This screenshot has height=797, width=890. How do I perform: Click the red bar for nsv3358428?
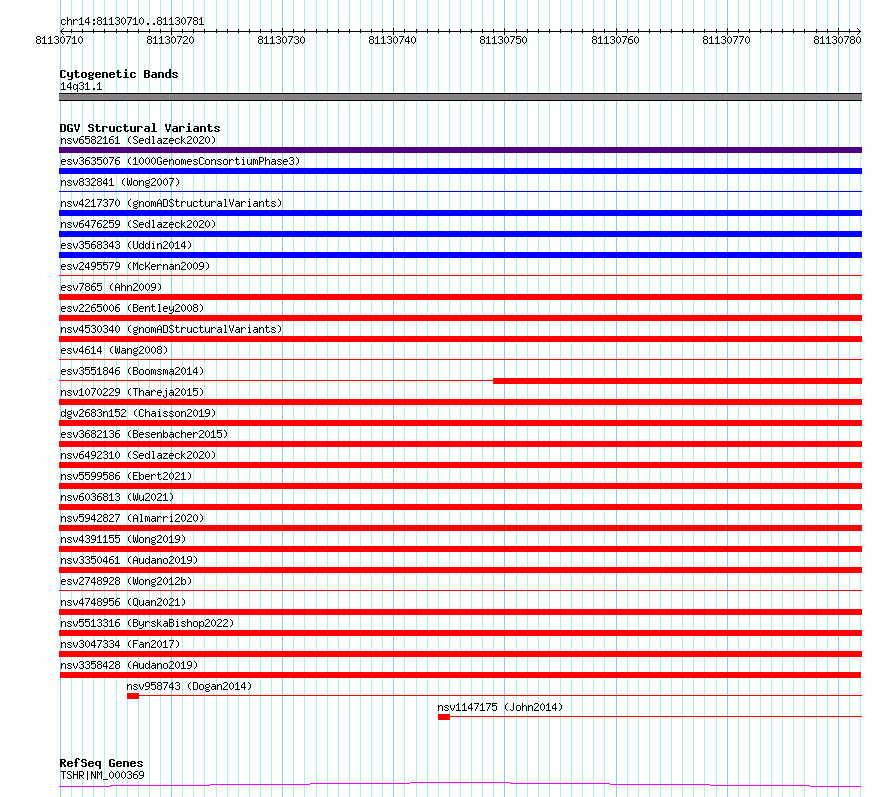tap(460, 675)
